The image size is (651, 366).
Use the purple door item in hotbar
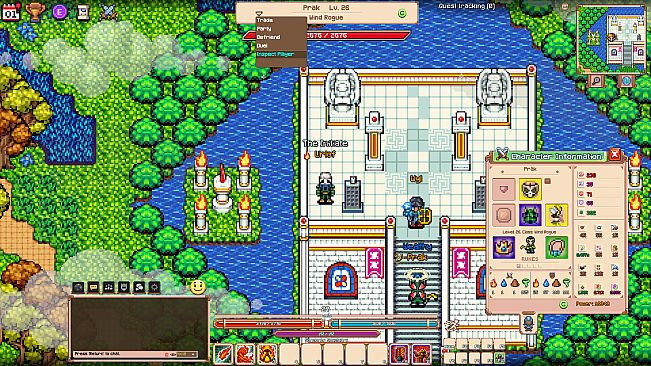(399, 354)
